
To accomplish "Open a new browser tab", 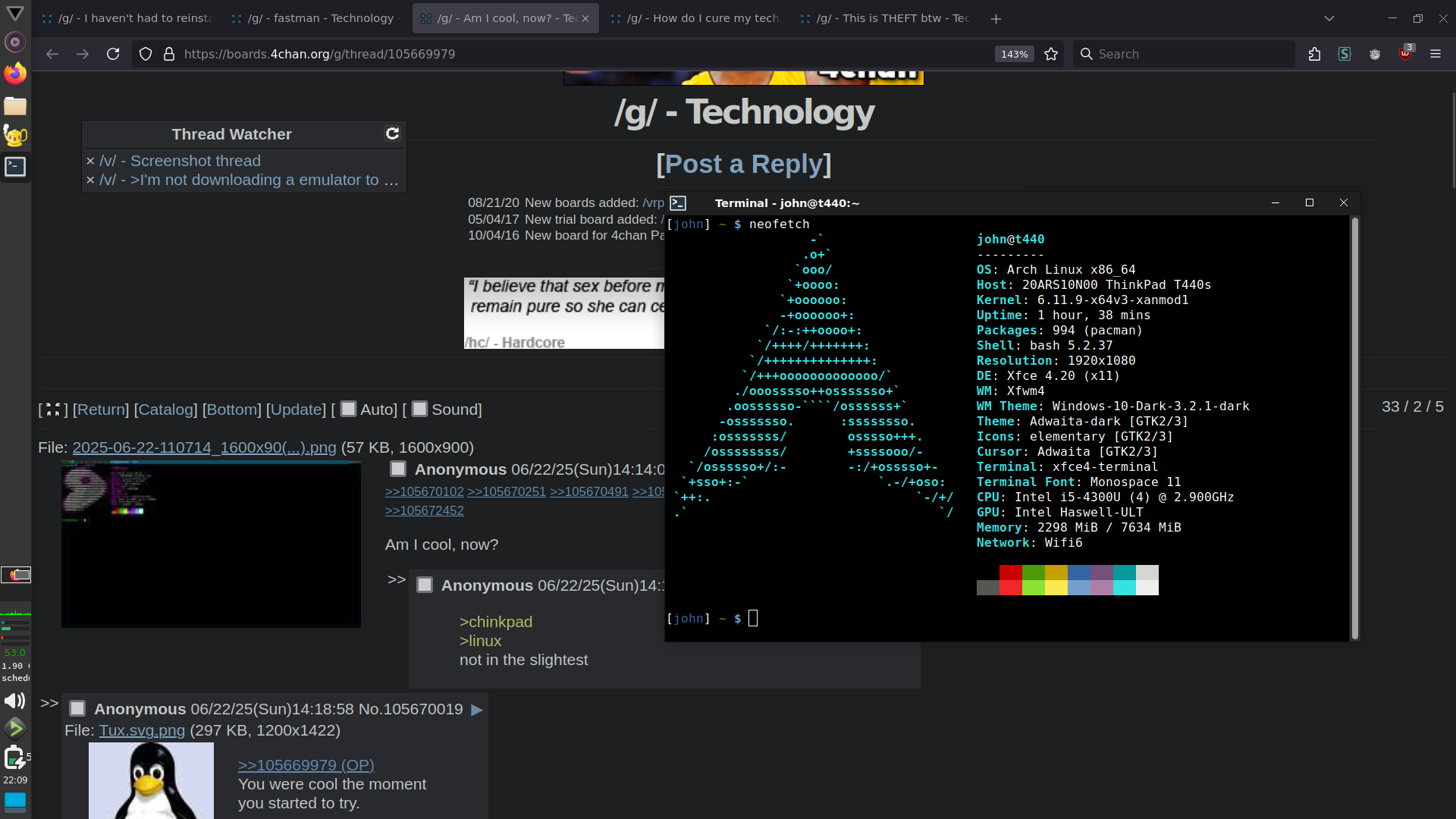I will click(x=996, y=19).
